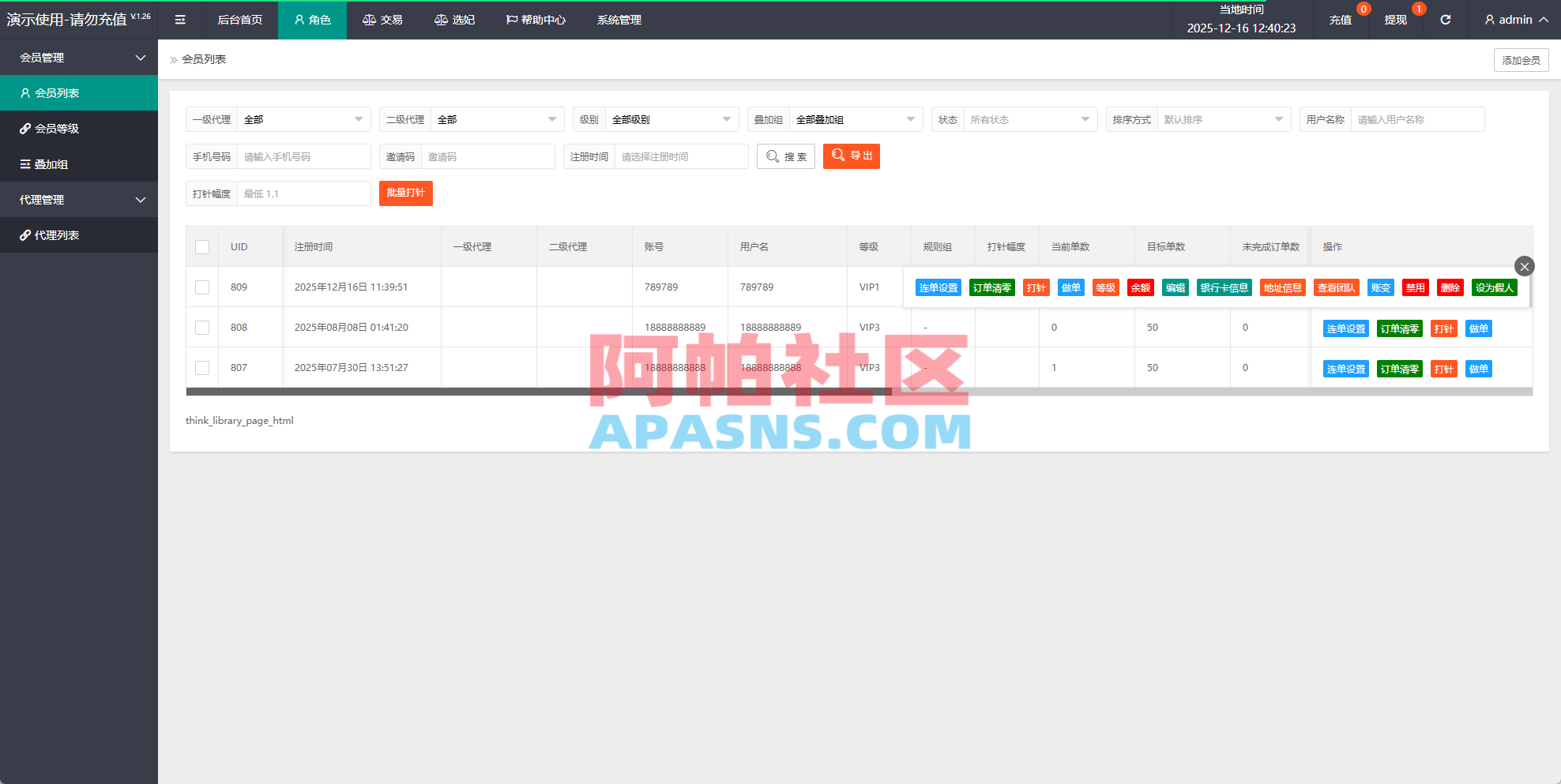Open the admin user dropdown
This screenshot has width=1561, height=784.
pos(1515,20)
